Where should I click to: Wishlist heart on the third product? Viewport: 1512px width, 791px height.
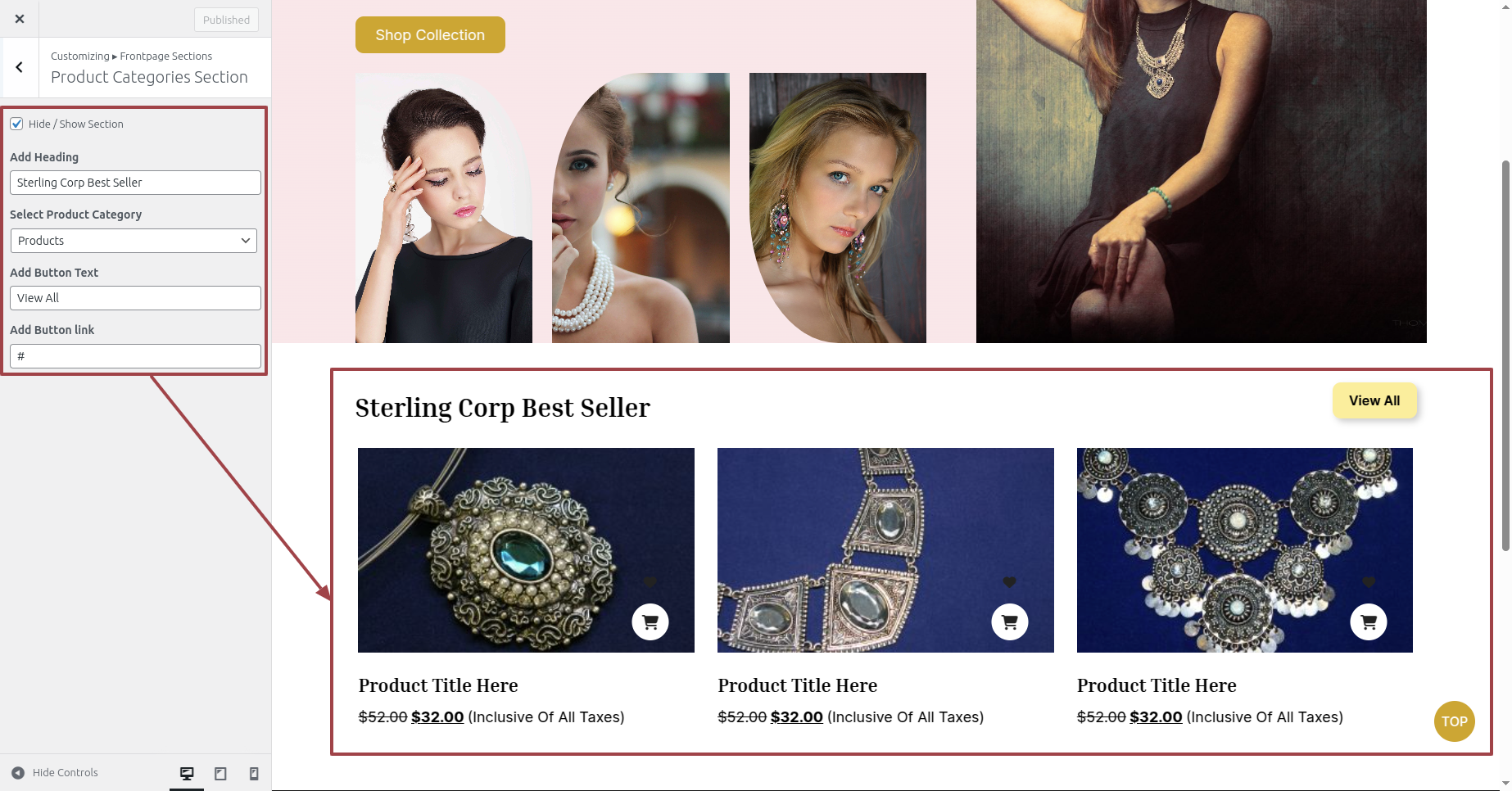(1369, 582)
